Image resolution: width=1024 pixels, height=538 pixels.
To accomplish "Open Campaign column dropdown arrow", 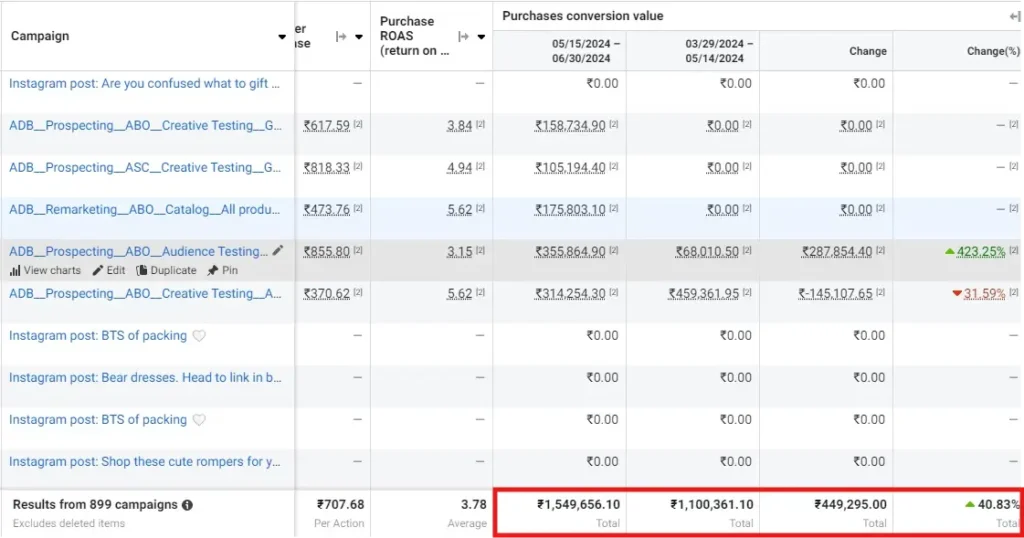I will pos(282,37).
